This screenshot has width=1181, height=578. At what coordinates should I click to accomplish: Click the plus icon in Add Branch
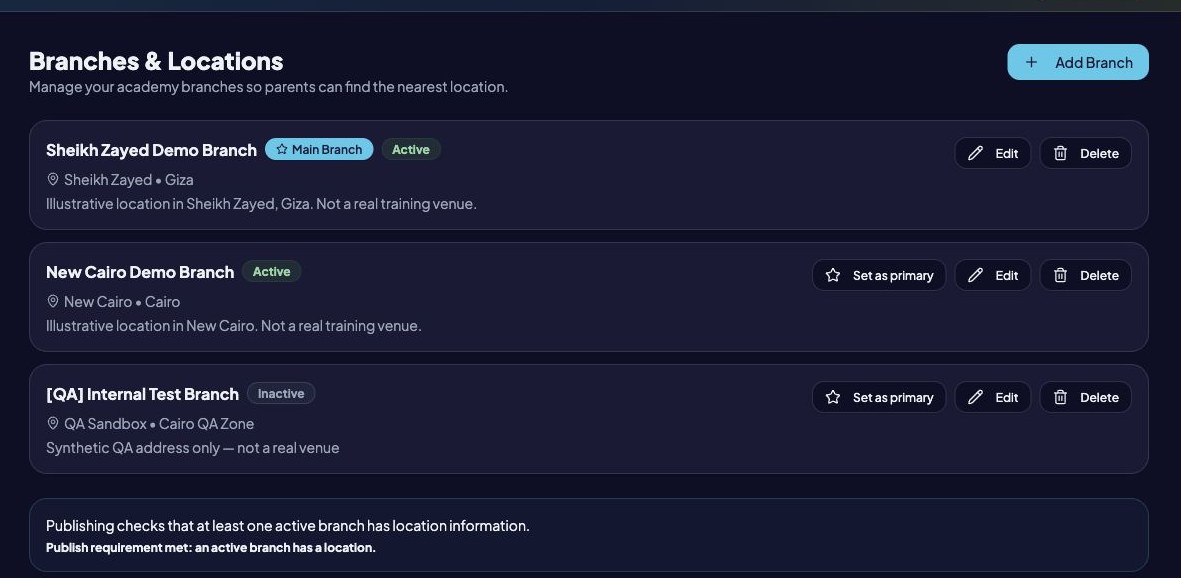1031,63
